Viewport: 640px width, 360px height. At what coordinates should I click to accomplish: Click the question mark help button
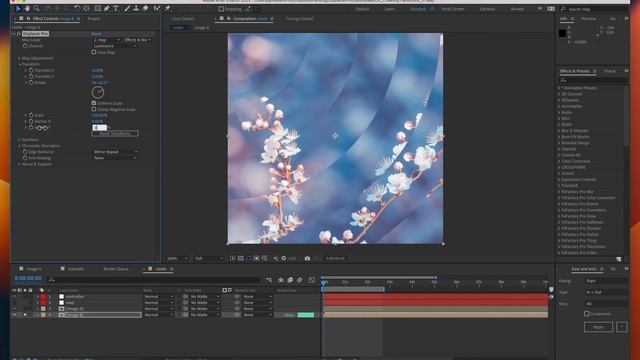(622, 327)
